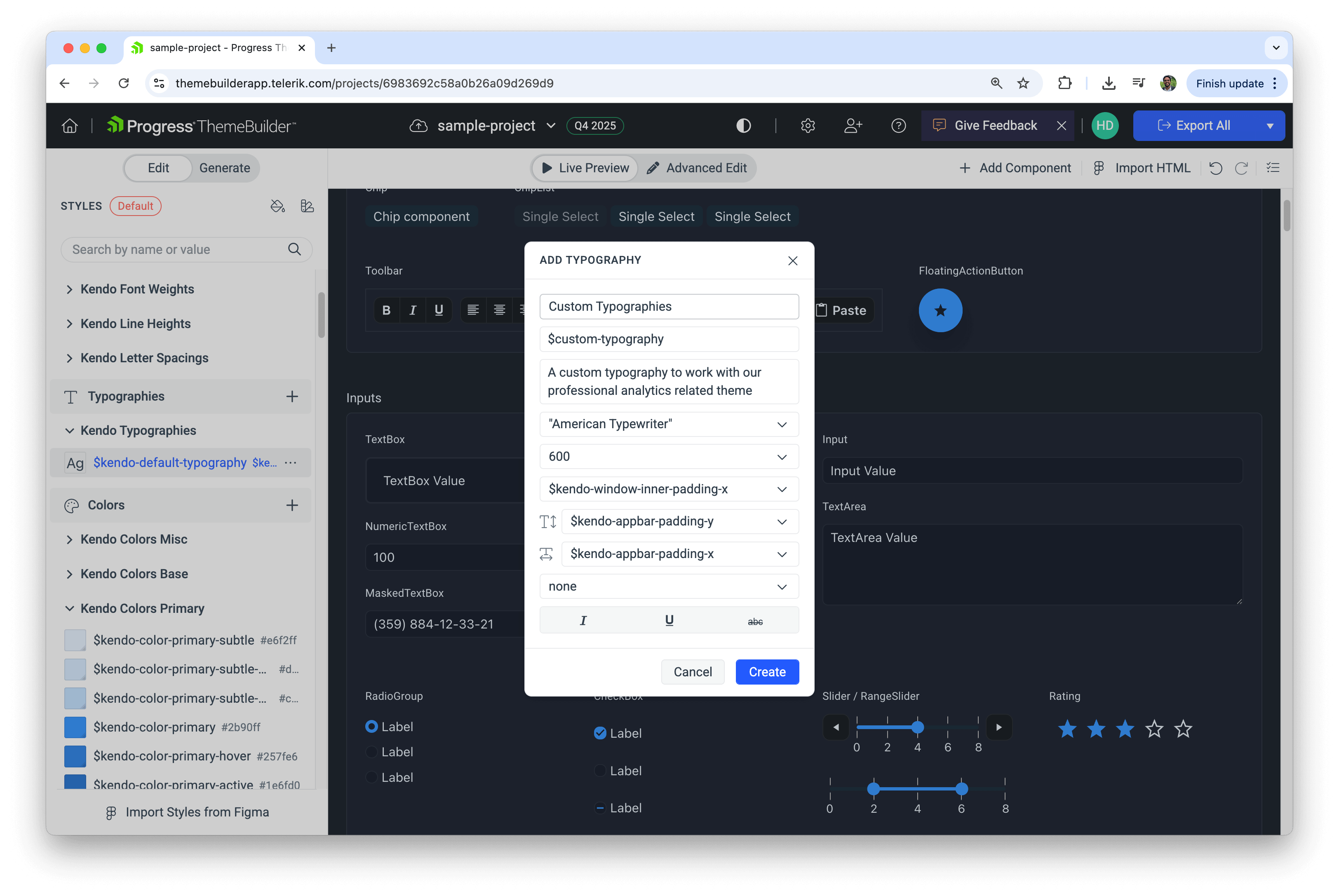Go to the ThemeBuilder home icon
Screen dimensions: 1339x896
pyautogui.click(x=70, y=126)
